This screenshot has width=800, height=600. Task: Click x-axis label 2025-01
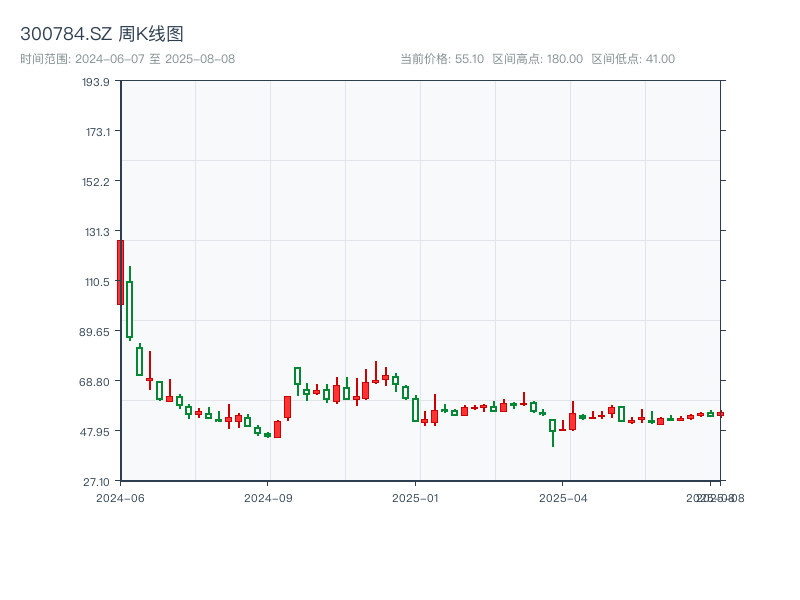(x=415, y=498)
